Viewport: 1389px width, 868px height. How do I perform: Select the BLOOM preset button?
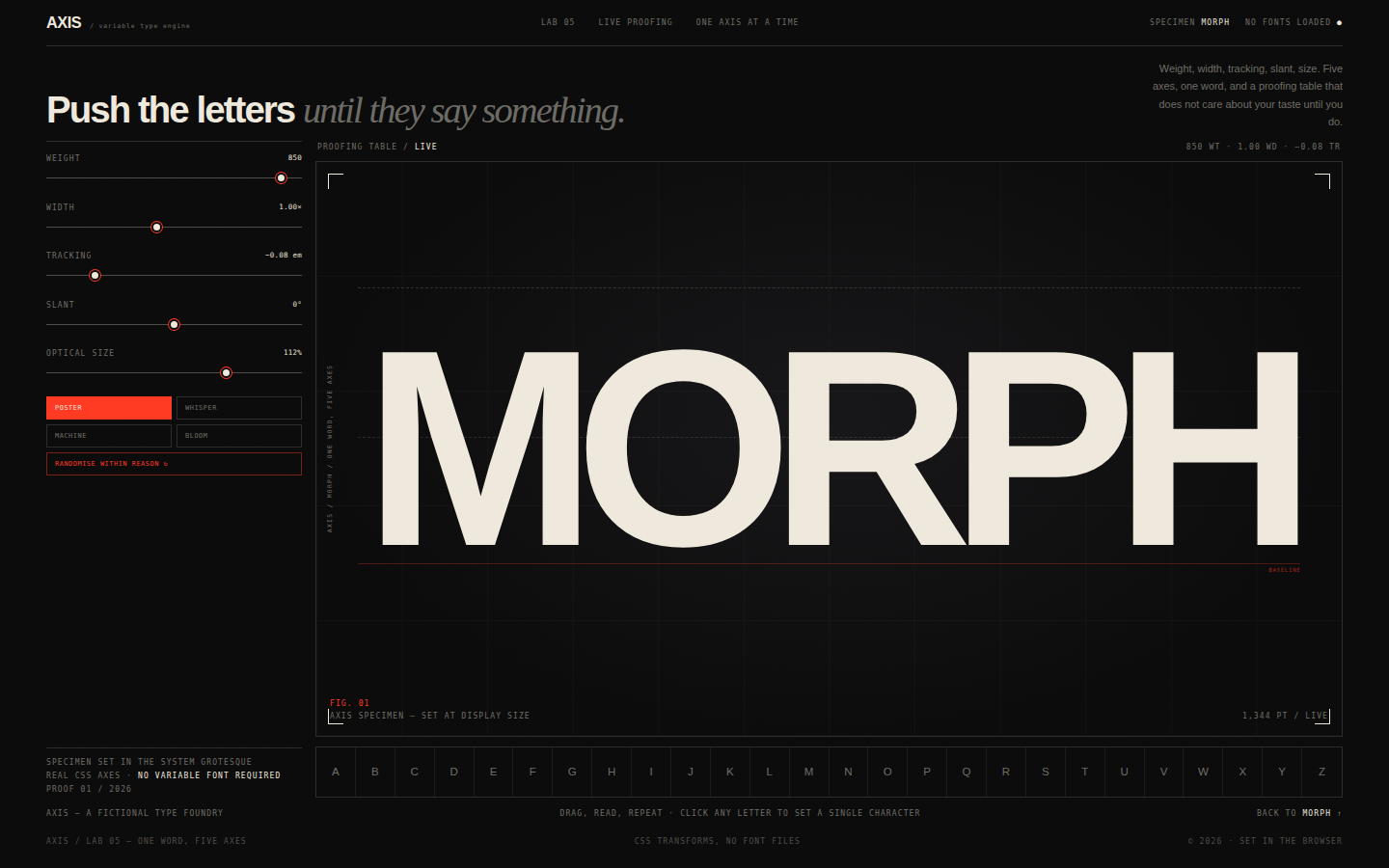tap(239, 436)
